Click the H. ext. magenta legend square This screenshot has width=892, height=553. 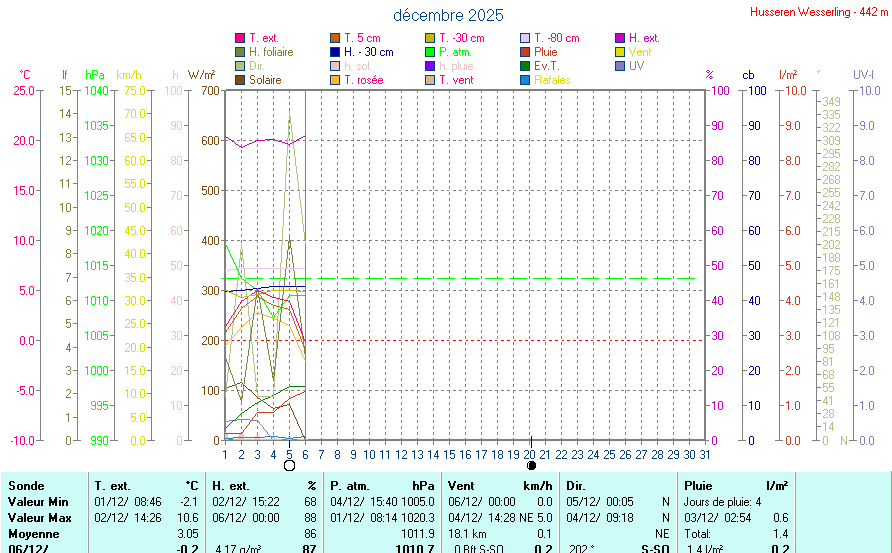coord(620,38)
